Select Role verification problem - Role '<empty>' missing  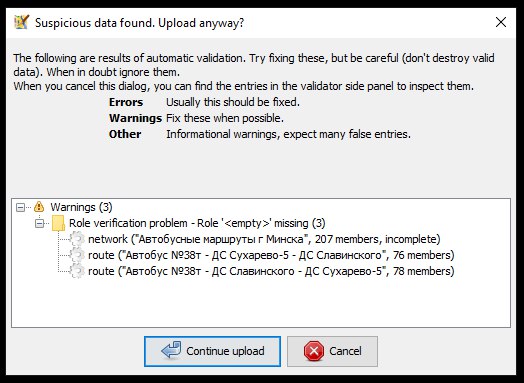coord(197,223)
